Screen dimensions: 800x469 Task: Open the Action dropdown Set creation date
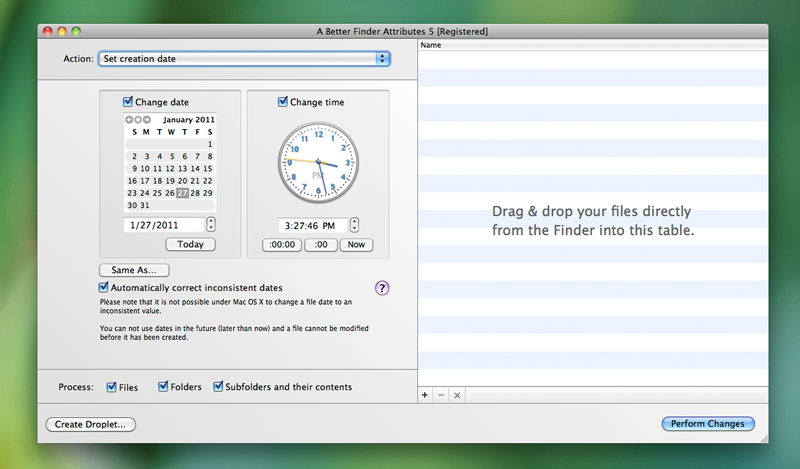244,59
